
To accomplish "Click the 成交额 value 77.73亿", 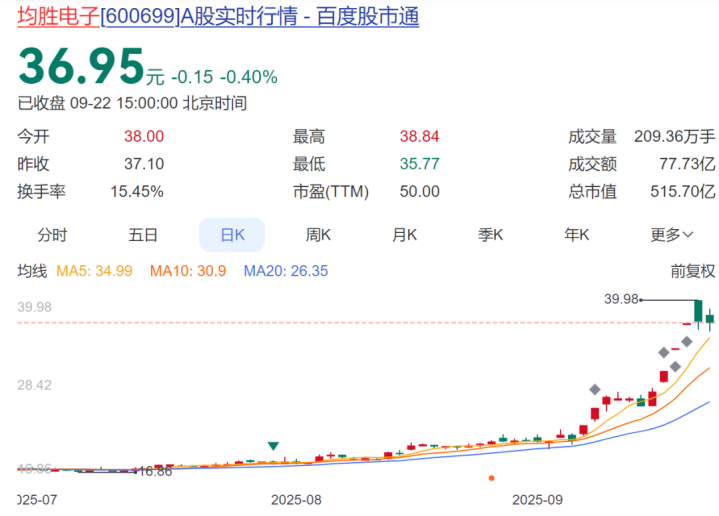I will tap(687, 164).
